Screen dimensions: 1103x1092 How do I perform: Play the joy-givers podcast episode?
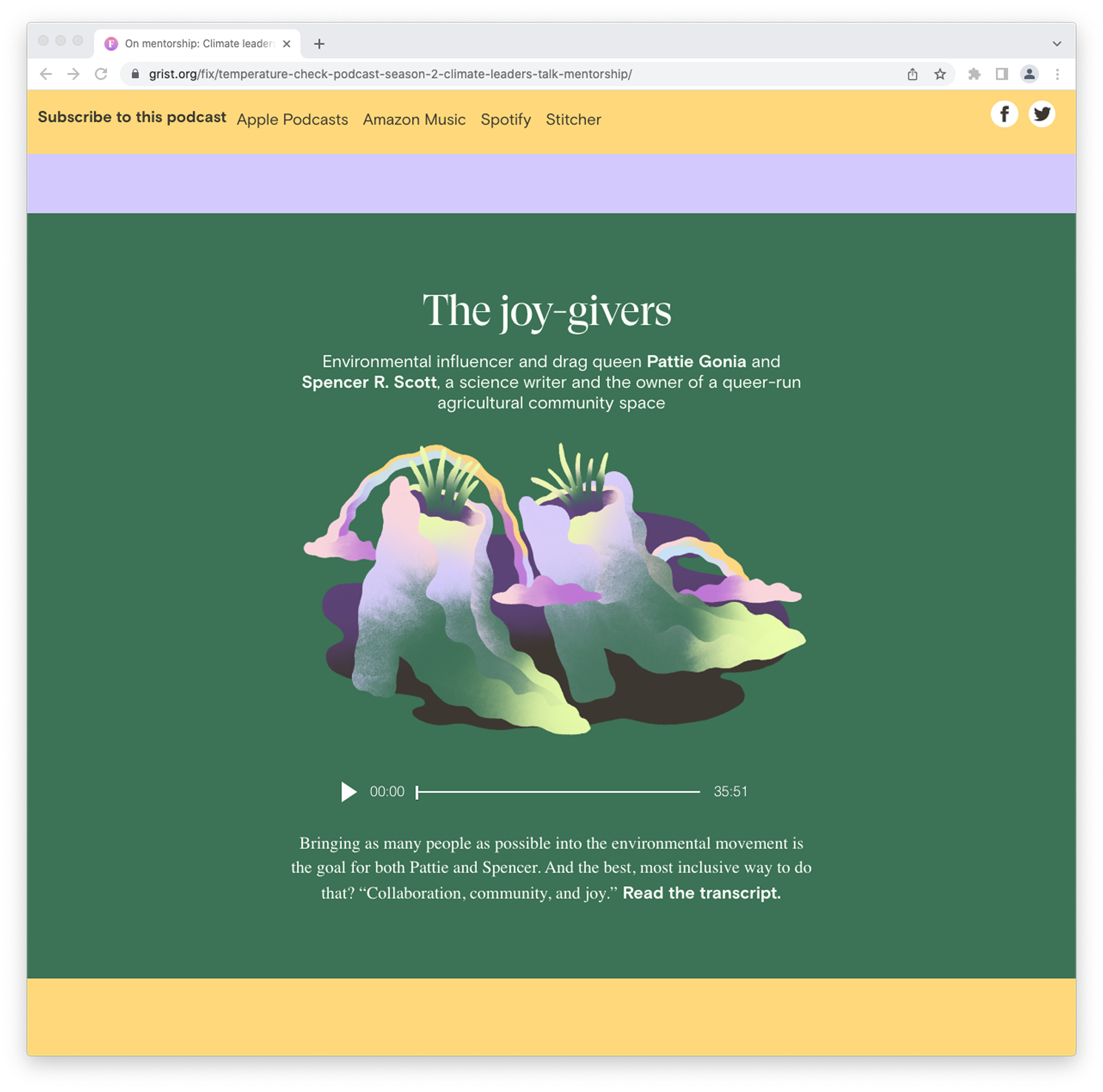348,791
